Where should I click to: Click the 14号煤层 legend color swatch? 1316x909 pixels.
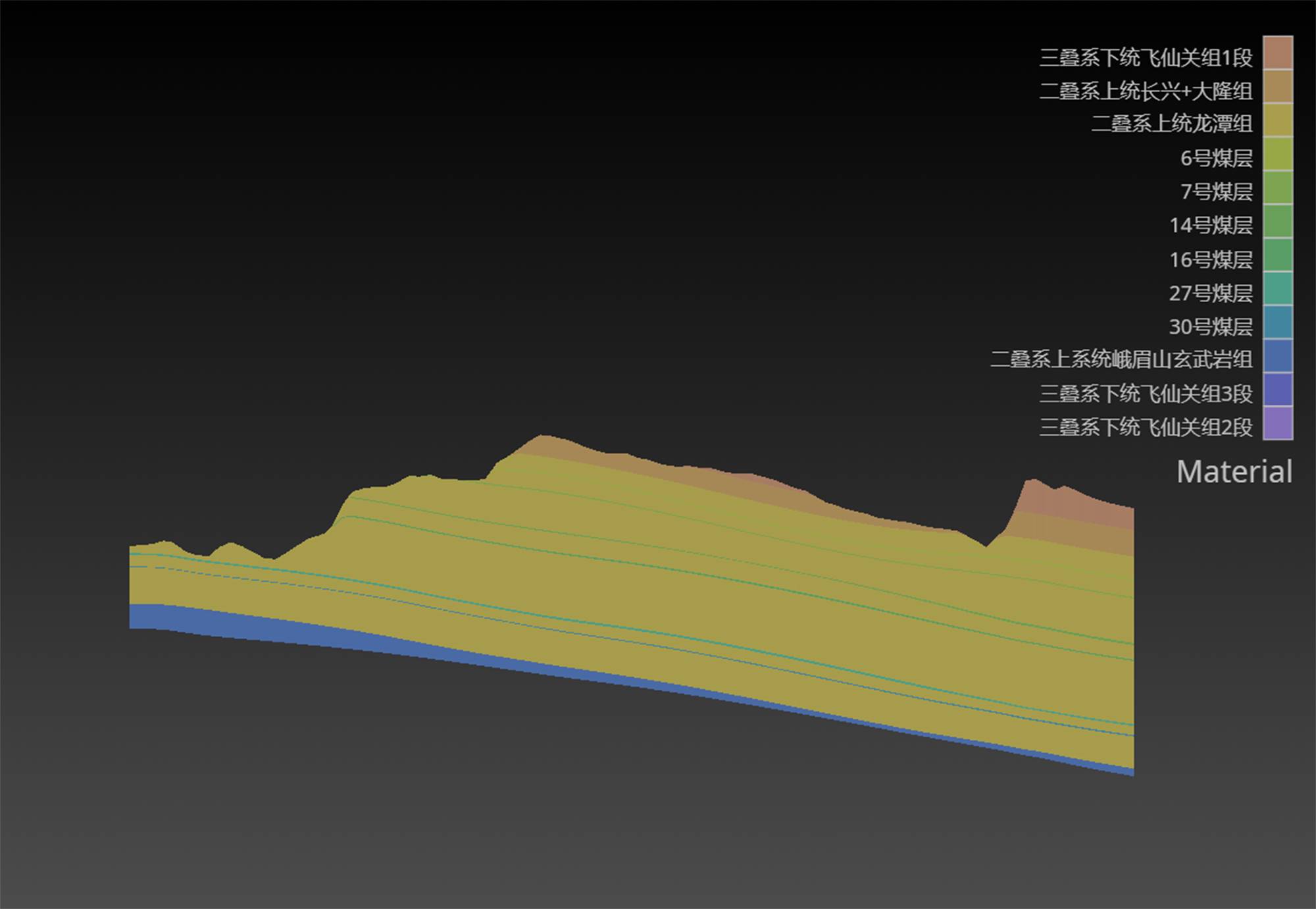(1277, 221)
